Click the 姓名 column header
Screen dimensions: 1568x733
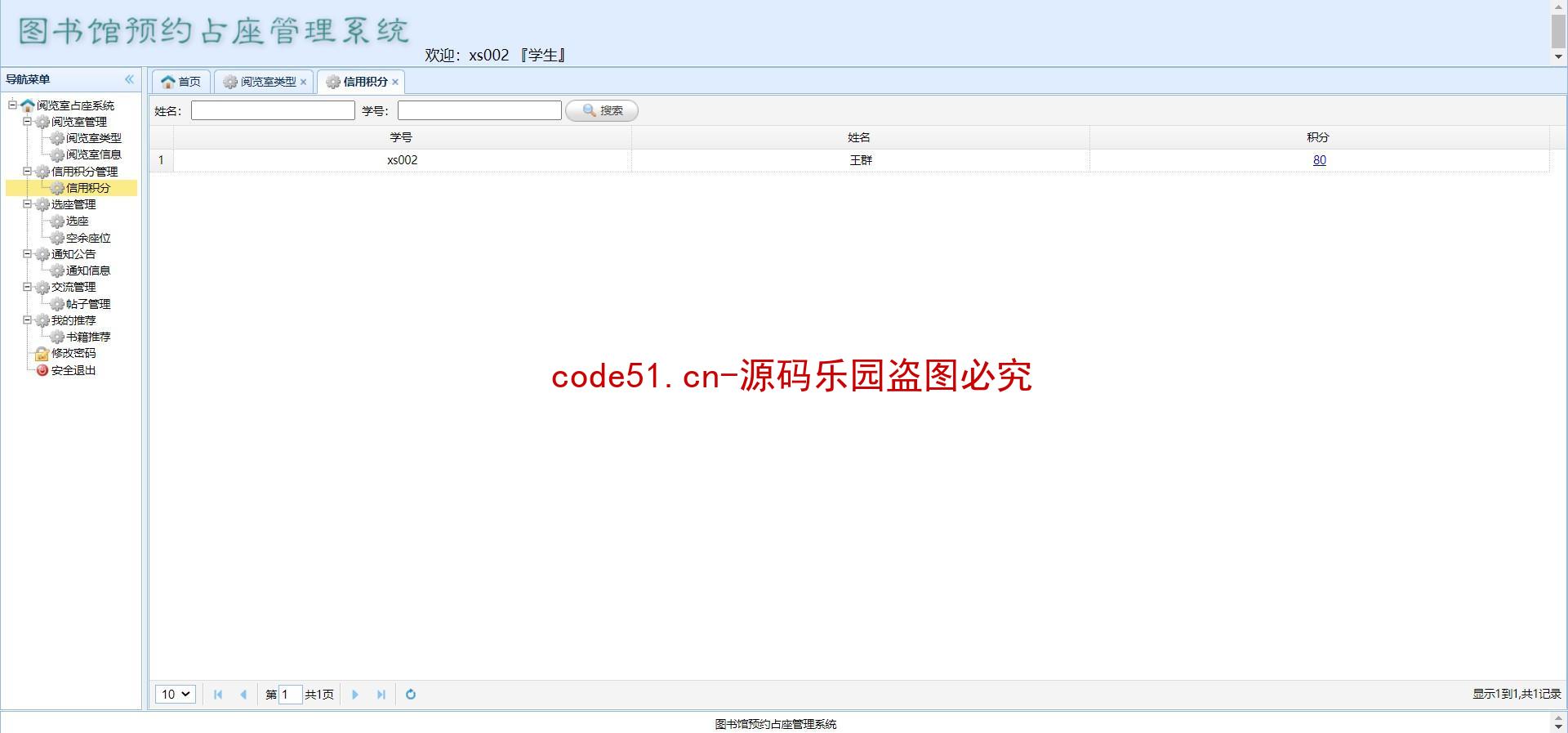tap(860, 137)
